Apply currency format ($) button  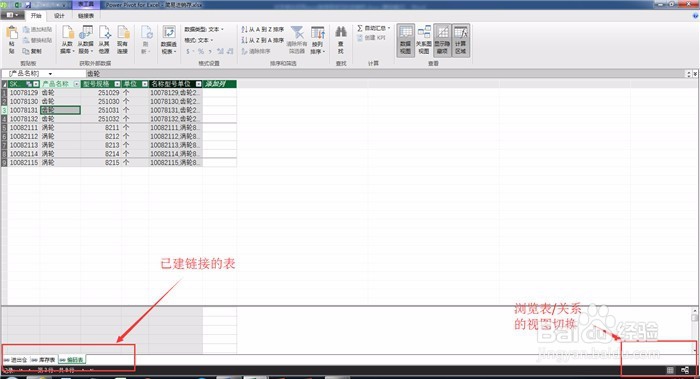(188, 51)
